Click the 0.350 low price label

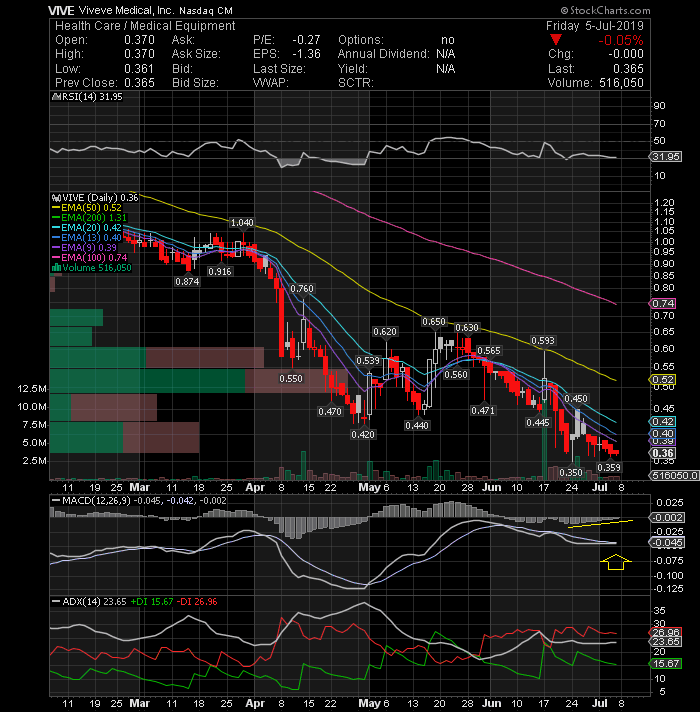(571, 473)
